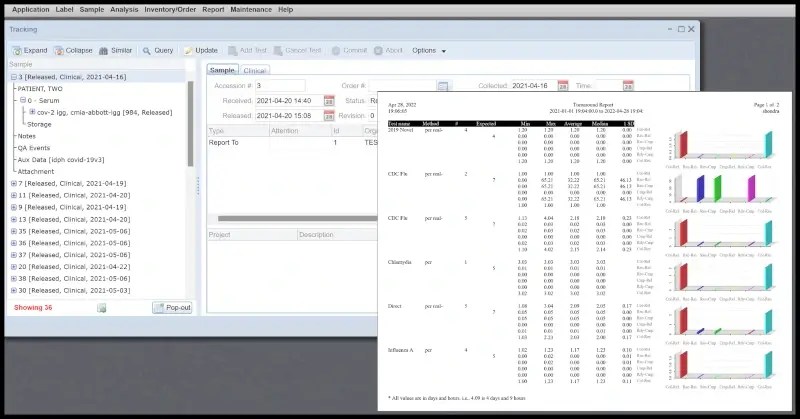Click the Expand toolbar button

[30, 51]
